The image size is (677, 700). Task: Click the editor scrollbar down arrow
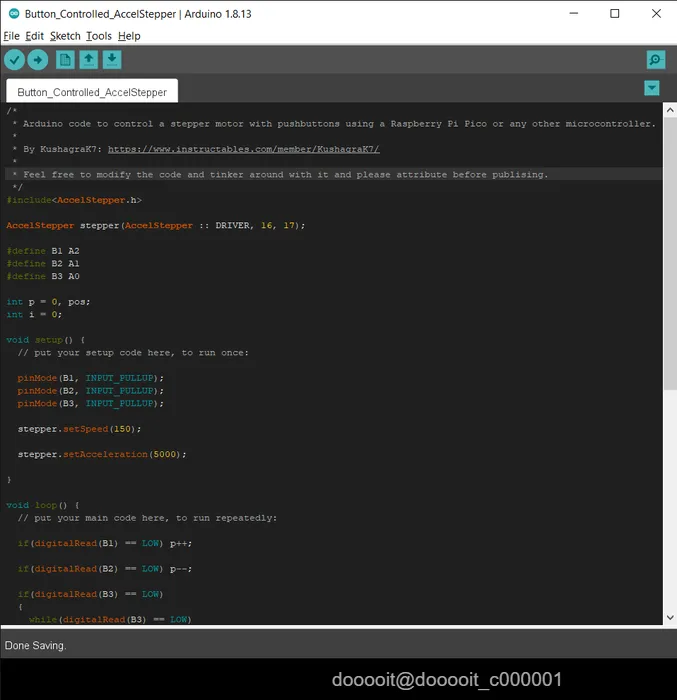coord(670,617)
